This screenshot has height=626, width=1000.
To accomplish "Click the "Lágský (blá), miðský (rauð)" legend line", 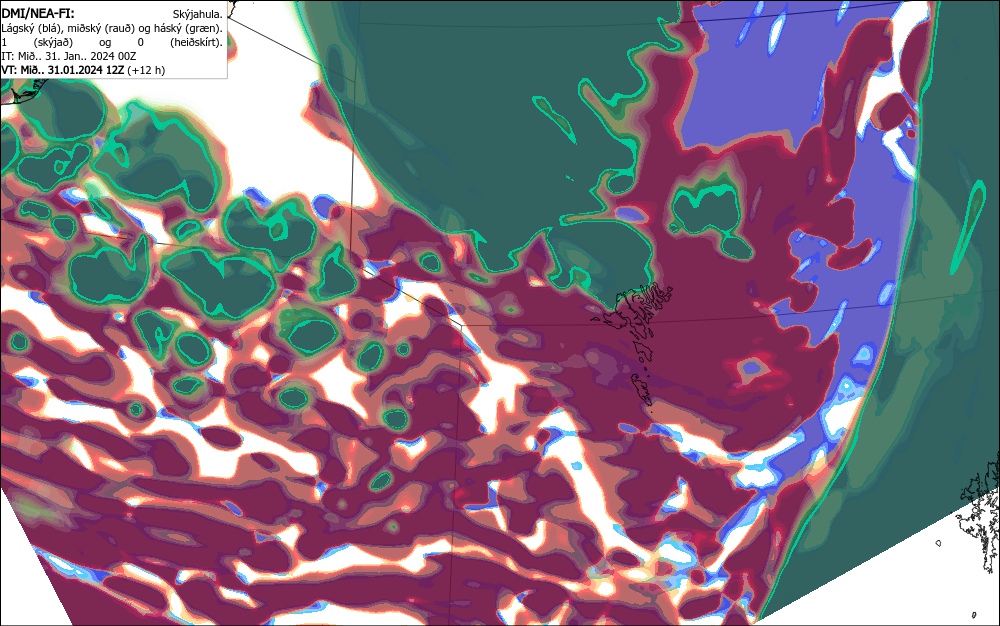I will click(x=112, y=28).
